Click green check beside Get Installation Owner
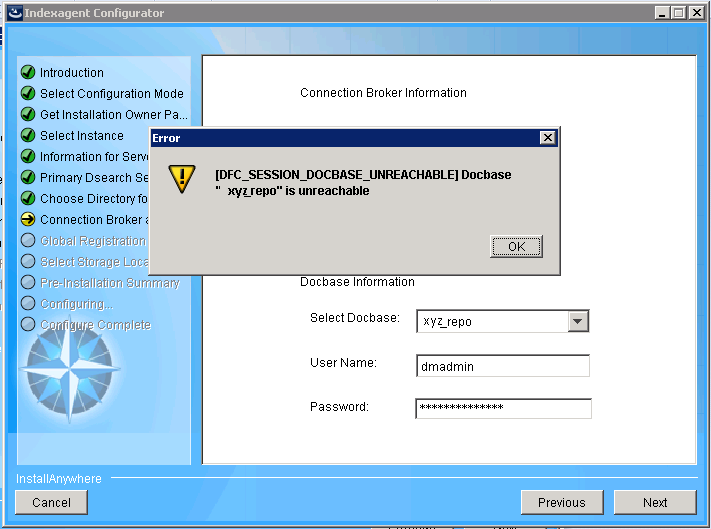The height and width of the screenshot is (529, 711). (x=28, y=114)
